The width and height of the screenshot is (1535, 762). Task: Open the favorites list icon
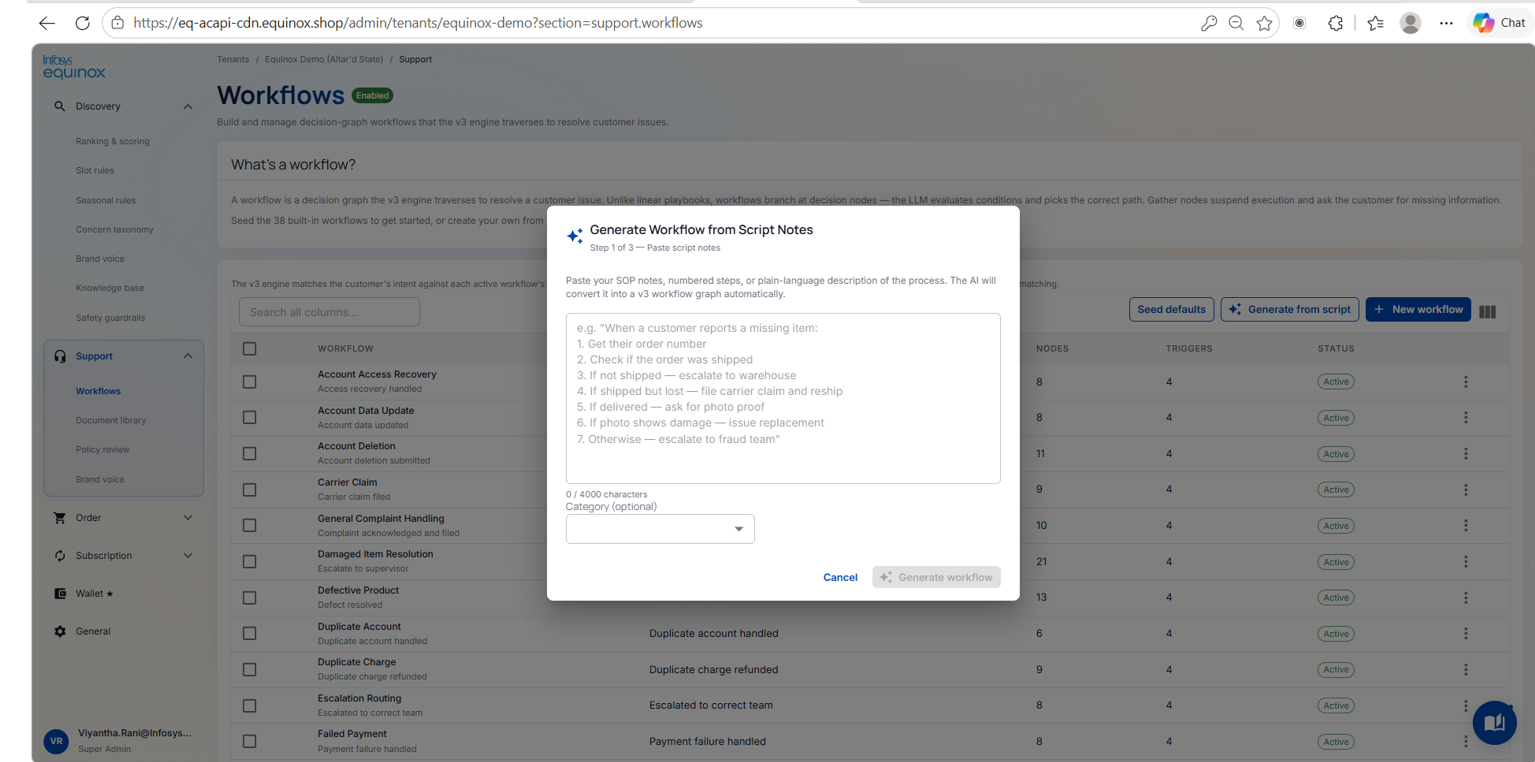[1375, 23]
